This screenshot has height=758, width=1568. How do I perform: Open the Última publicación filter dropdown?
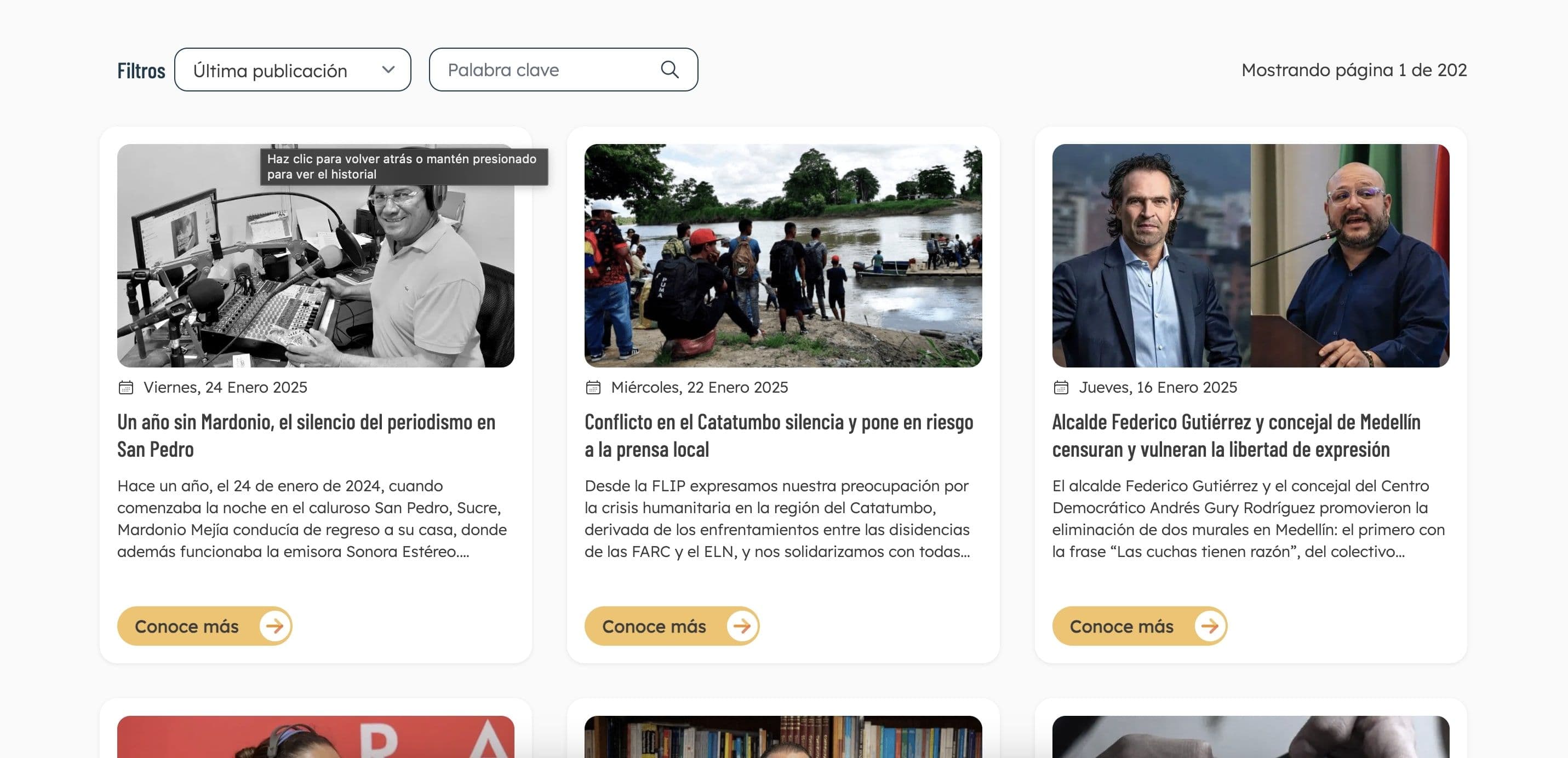click(x=293, y=70)
